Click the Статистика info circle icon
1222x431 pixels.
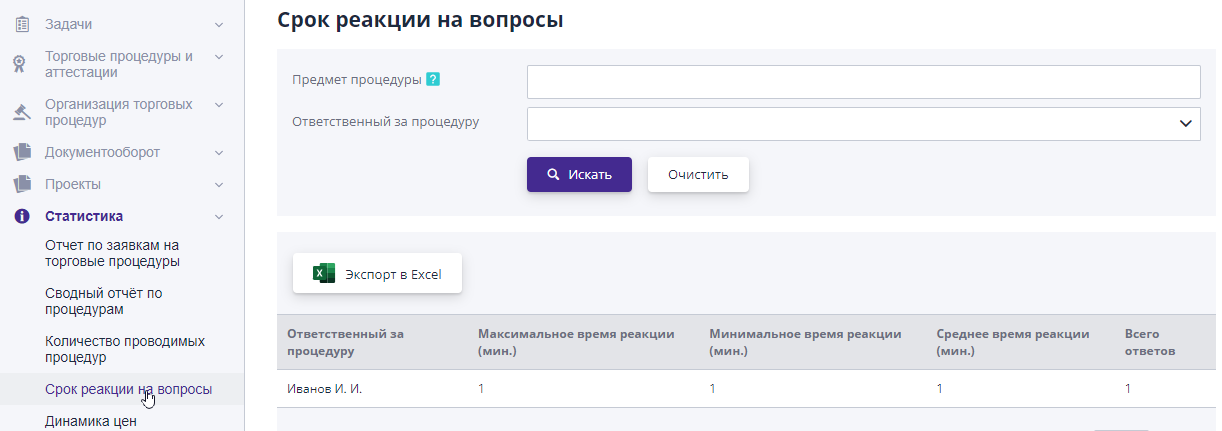(x=21, y=216)
